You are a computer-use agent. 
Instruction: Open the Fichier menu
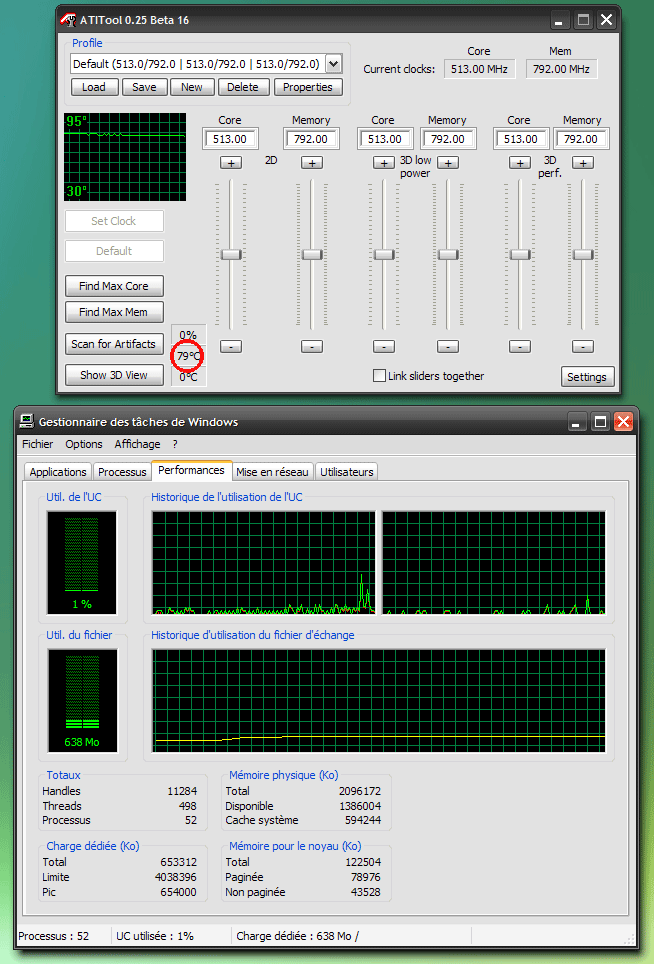point(38,444)
